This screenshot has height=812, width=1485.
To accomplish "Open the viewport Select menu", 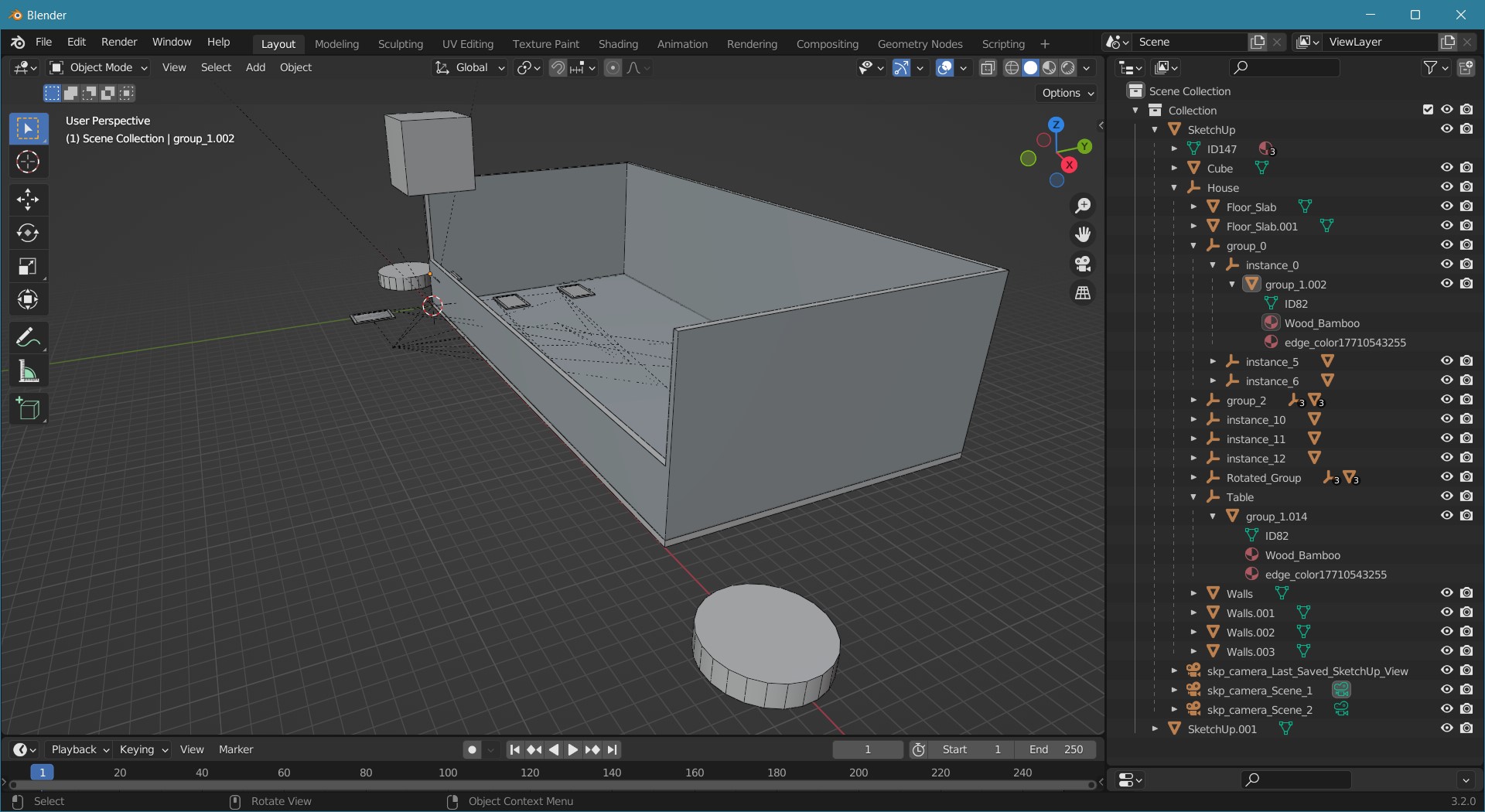I will (x=216, y=68).
